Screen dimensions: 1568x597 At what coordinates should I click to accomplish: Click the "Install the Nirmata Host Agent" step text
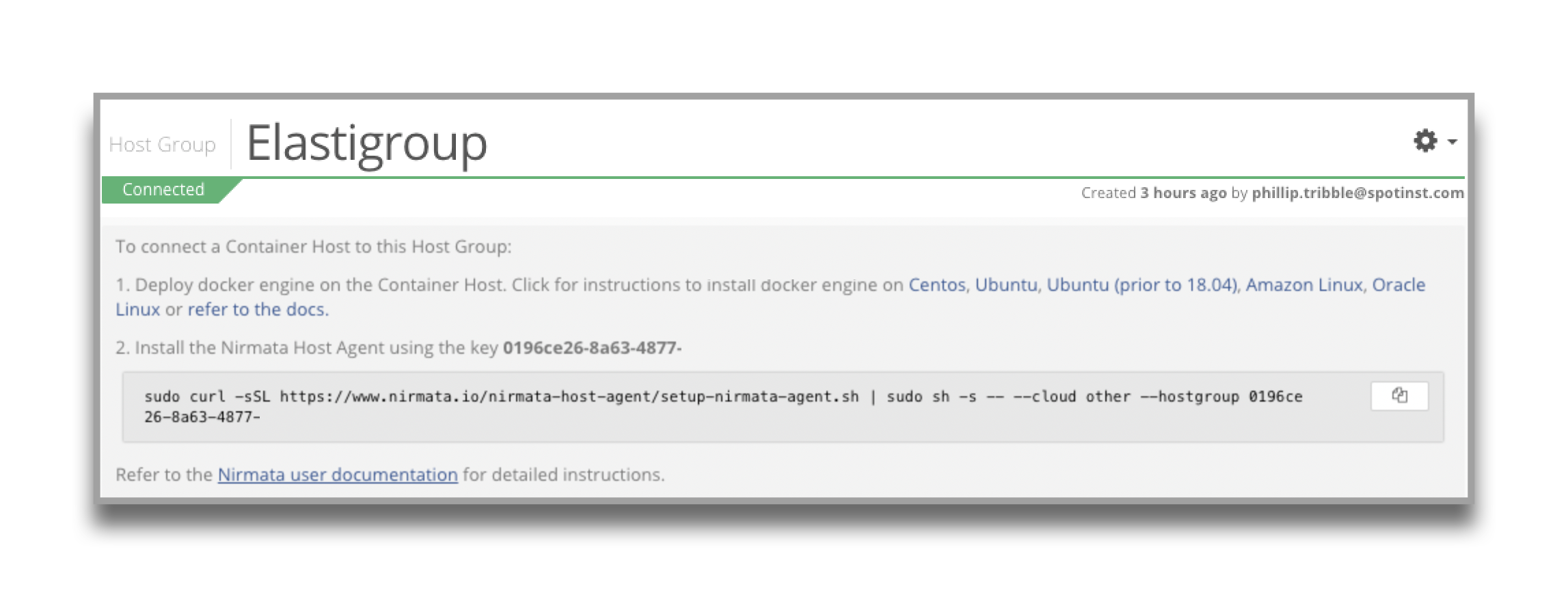[308, 348]
